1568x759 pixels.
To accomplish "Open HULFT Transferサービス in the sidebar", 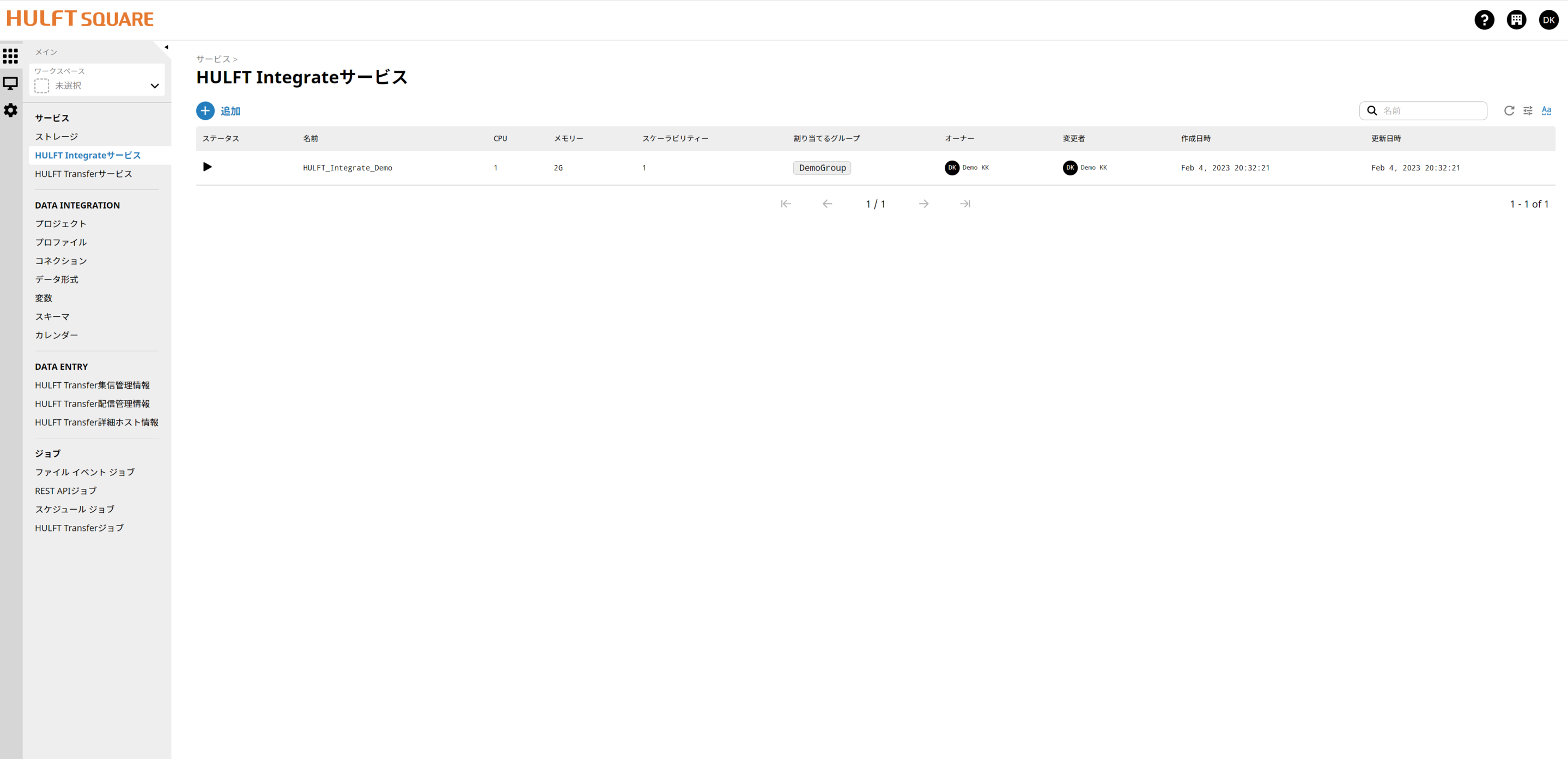I will pos(83,174).
